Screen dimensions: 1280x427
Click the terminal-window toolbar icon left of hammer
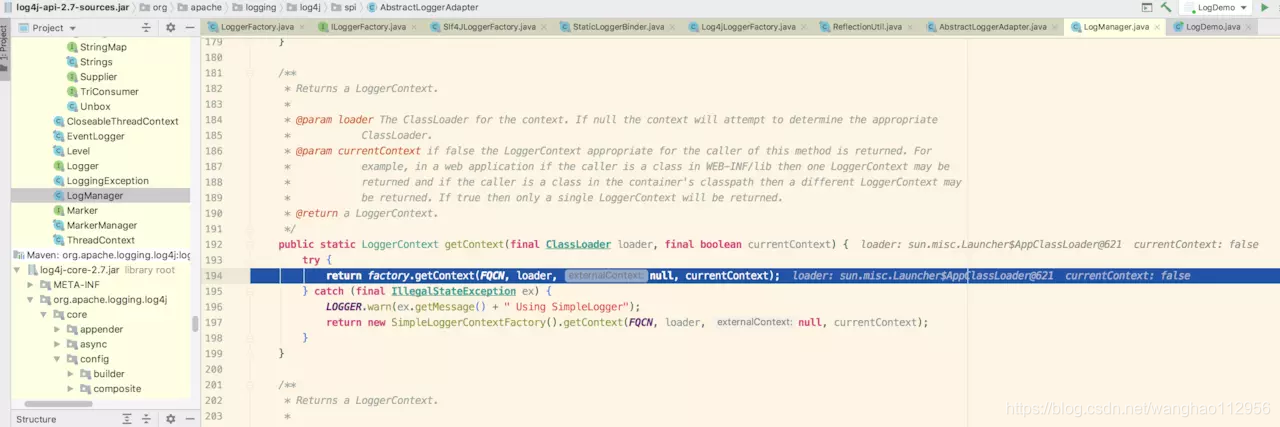click(x=1146, y=7)
